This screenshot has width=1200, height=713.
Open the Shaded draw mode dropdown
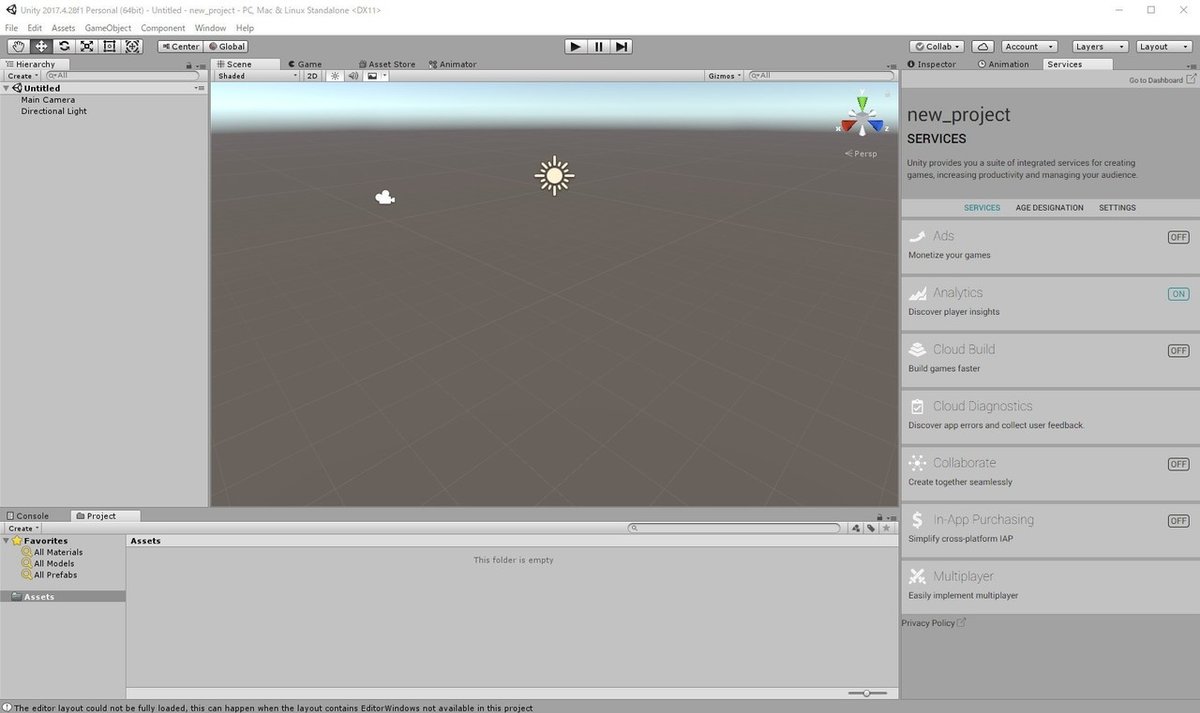(x=257, y=76)
